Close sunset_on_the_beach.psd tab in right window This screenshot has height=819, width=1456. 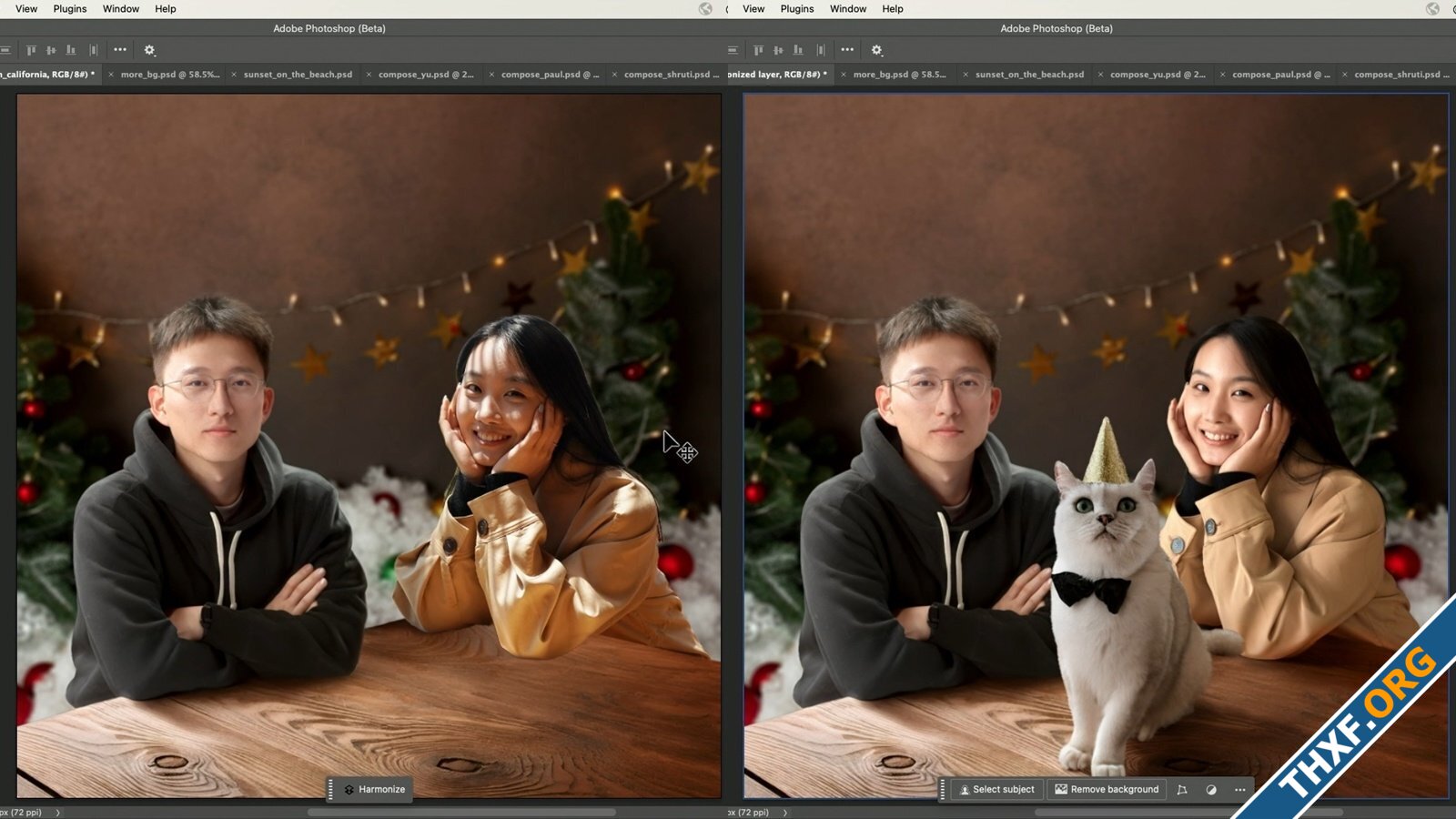point(966,75)
